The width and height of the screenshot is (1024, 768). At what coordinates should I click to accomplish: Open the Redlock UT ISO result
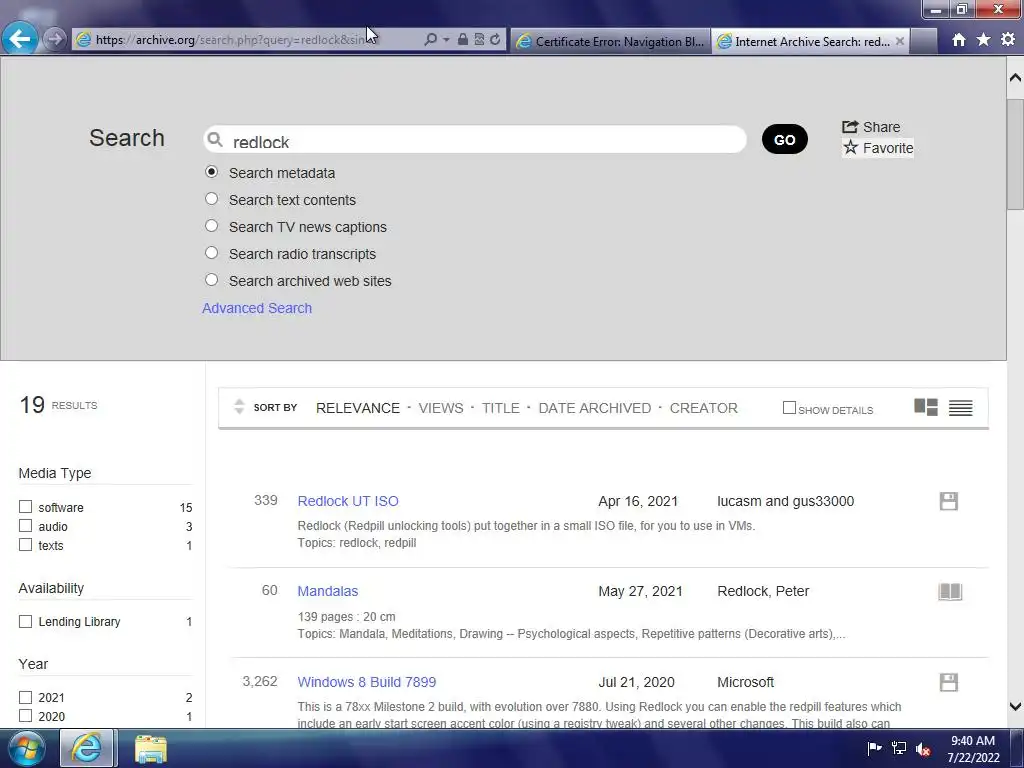(x=348, y=501)
